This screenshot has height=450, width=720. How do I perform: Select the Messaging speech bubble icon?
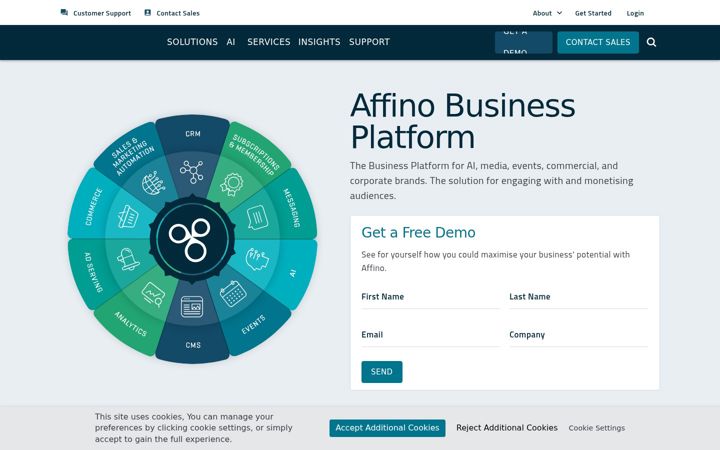pyautogui.click(x=257, y=218)
